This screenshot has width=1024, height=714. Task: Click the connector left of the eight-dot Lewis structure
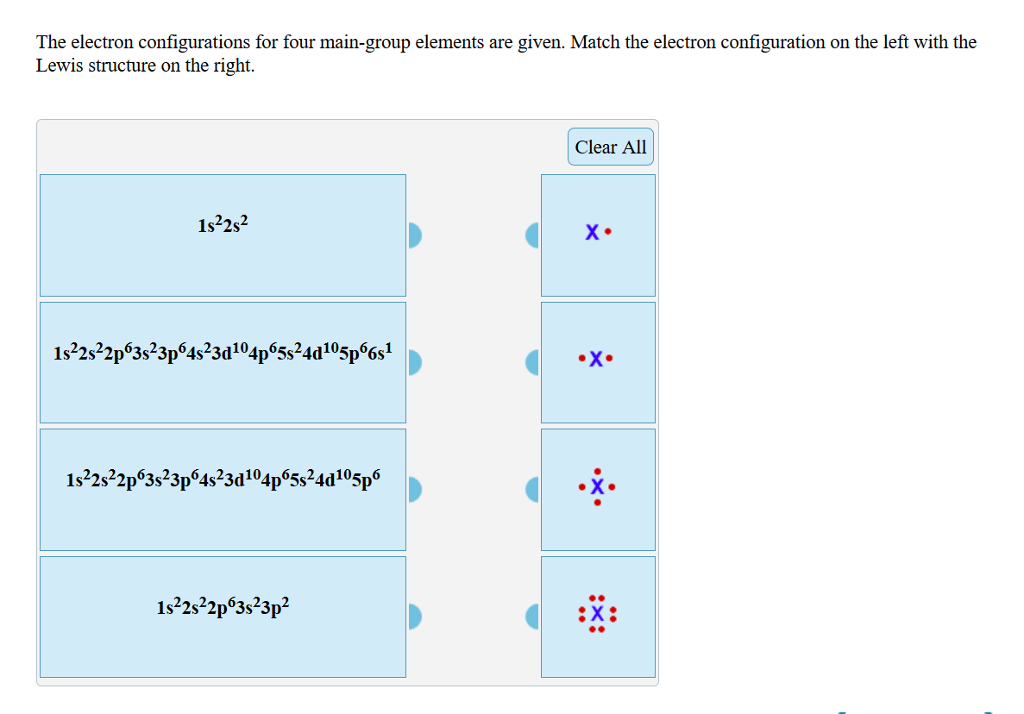[533, 617]
